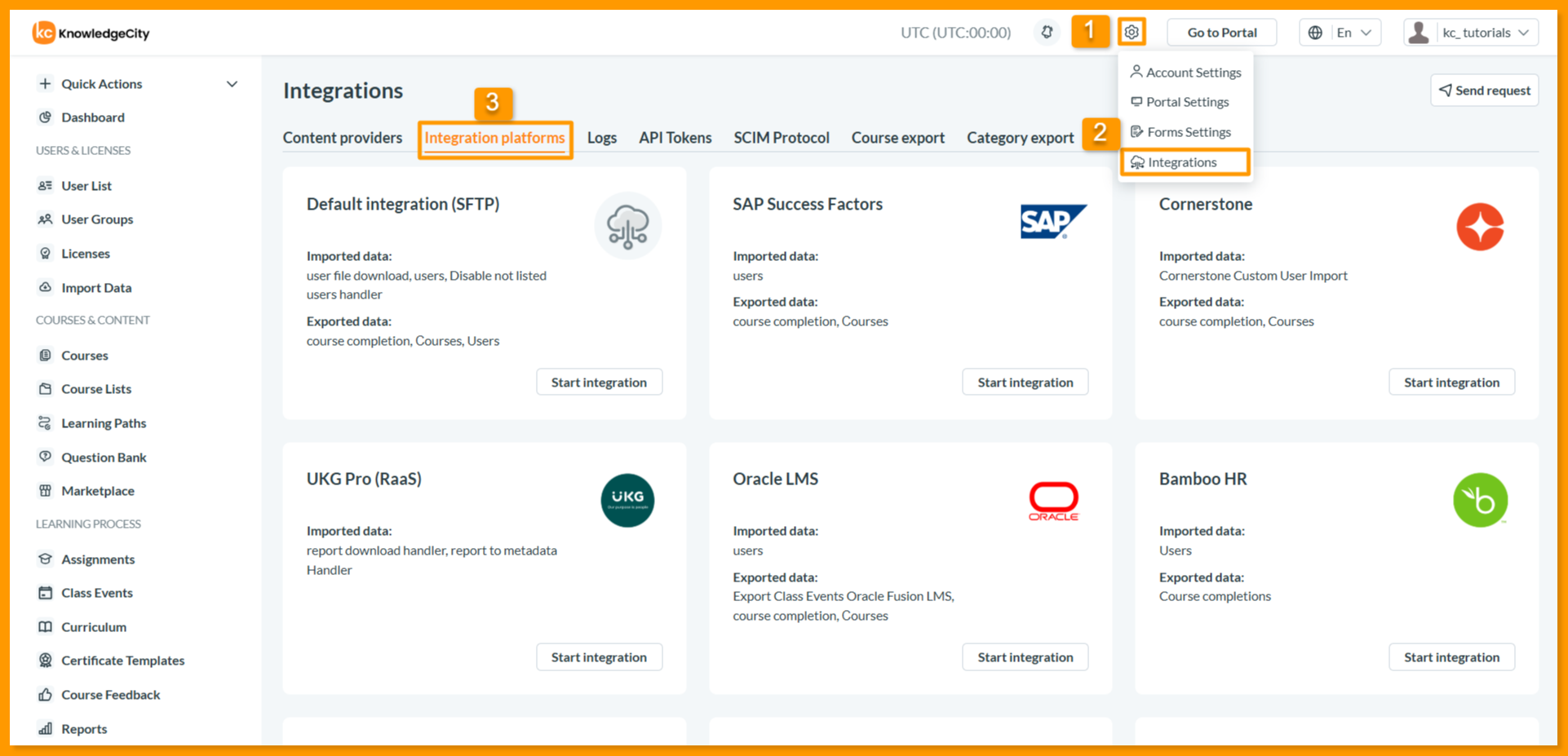
Task: Open the Logs tab
Action: point(602,138)
